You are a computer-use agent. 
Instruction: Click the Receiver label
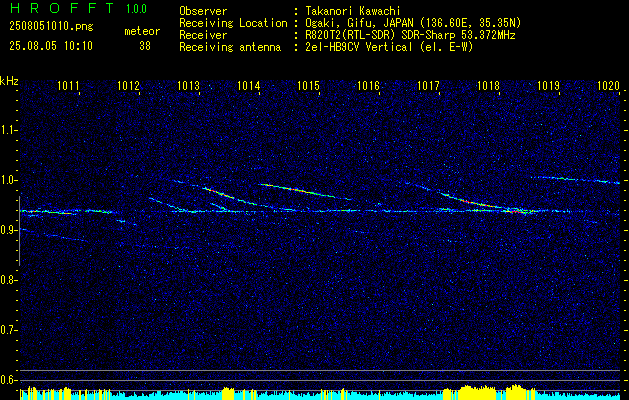203,35
